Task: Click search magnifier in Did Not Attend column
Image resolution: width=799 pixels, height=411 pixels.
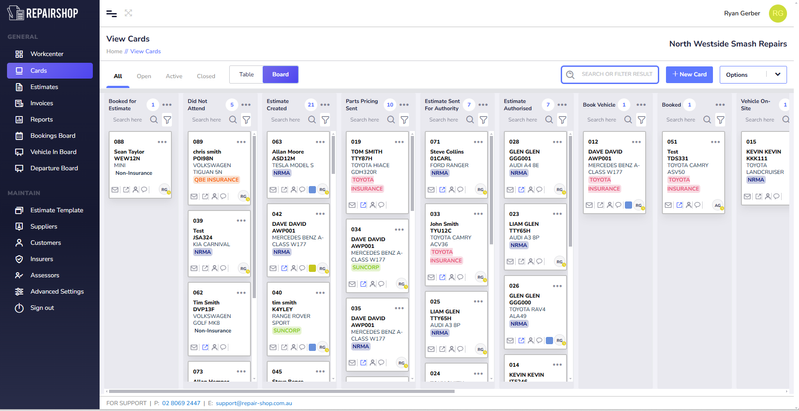Action: (233, 120)
